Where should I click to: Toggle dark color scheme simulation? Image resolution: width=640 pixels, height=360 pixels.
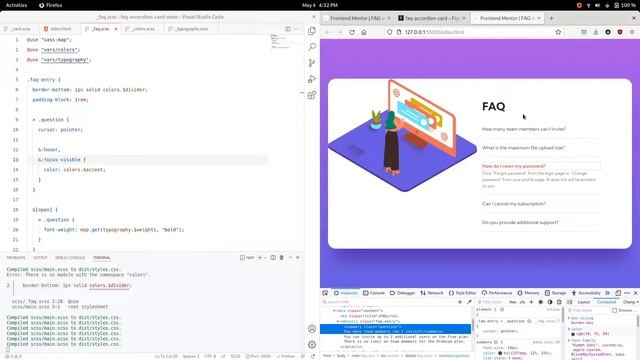click(550, 302)
